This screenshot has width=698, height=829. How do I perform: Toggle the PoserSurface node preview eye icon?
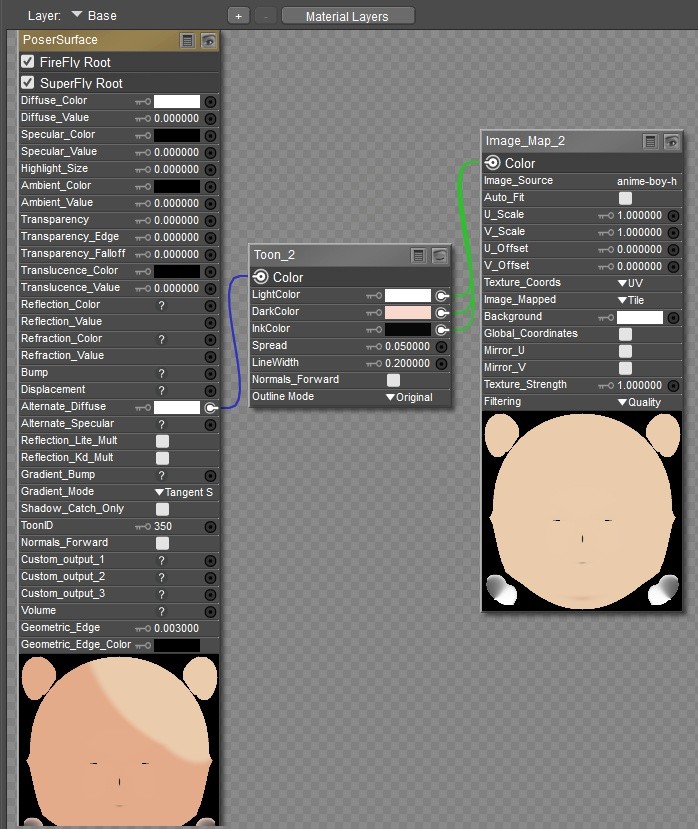point(208,41)
